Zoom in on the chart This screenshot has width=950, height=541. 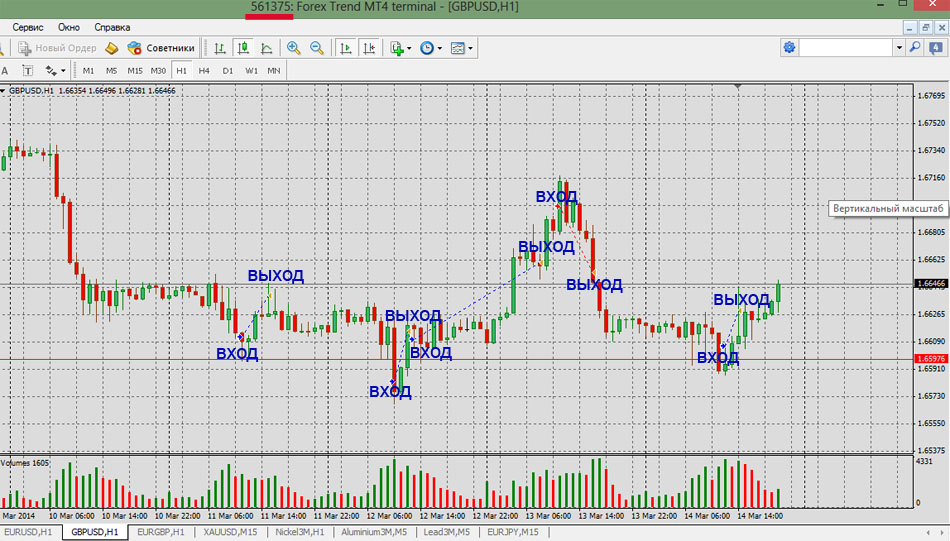coord(294,48)
